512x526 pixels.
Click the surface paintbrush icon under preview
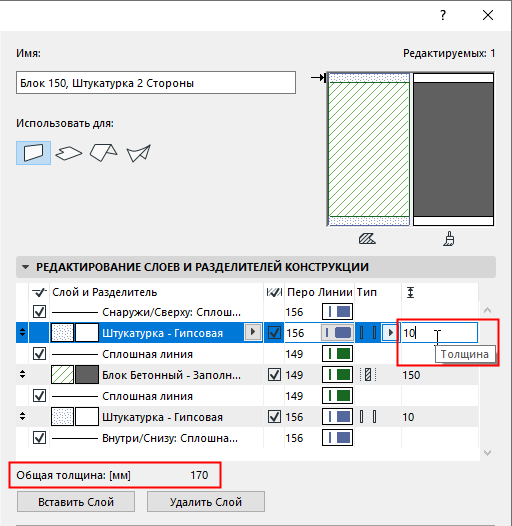point(449,239)
